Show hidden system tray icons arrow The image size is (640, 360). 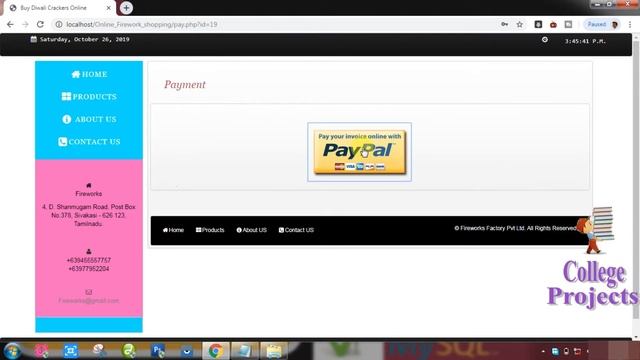(x=543, y=351)
